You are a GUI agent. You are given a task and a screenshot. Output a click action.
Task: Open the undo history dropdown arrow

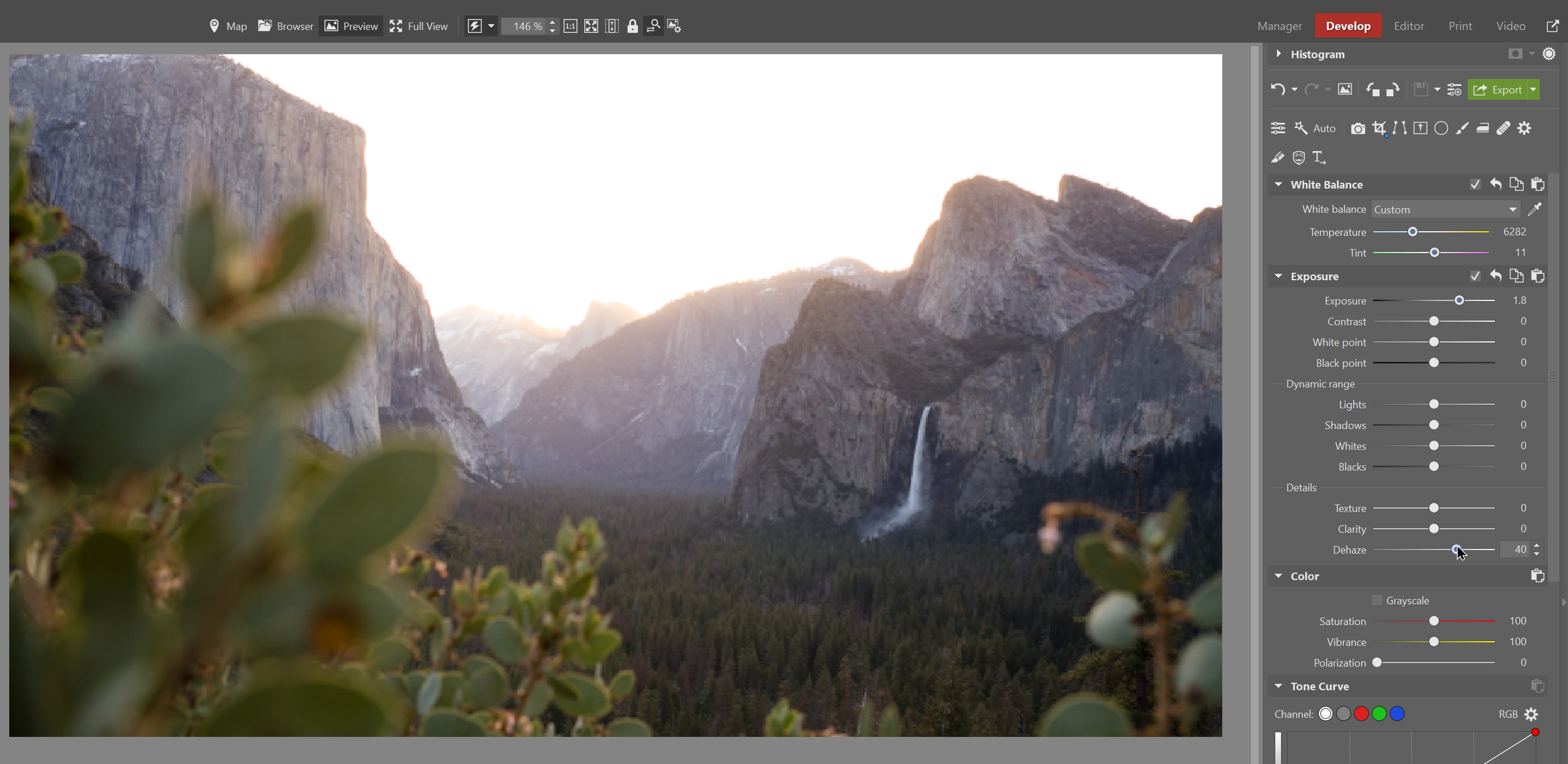1294,89
